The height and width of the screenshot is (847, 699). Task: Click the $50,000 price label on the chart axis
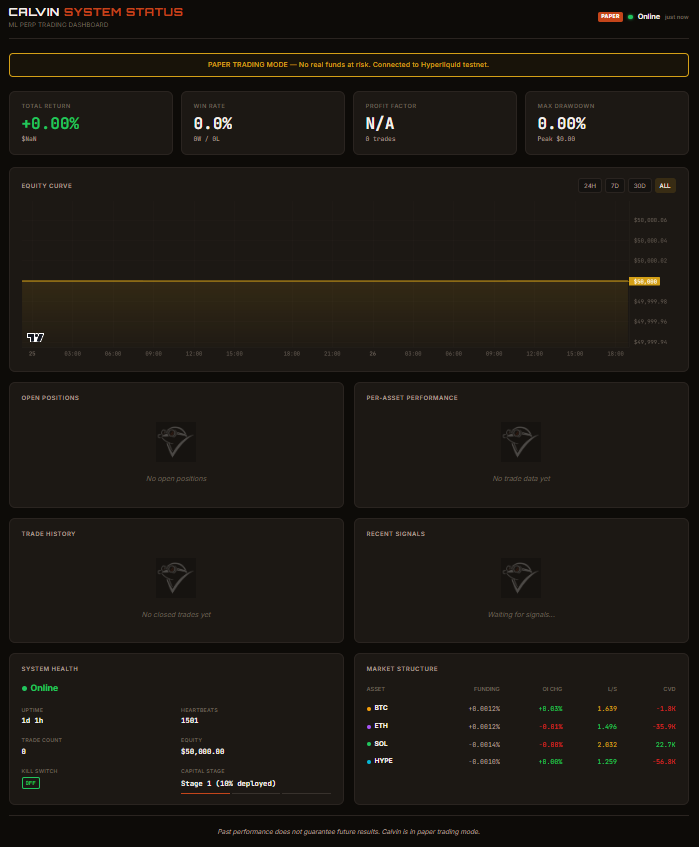click(x=645, y=281)
